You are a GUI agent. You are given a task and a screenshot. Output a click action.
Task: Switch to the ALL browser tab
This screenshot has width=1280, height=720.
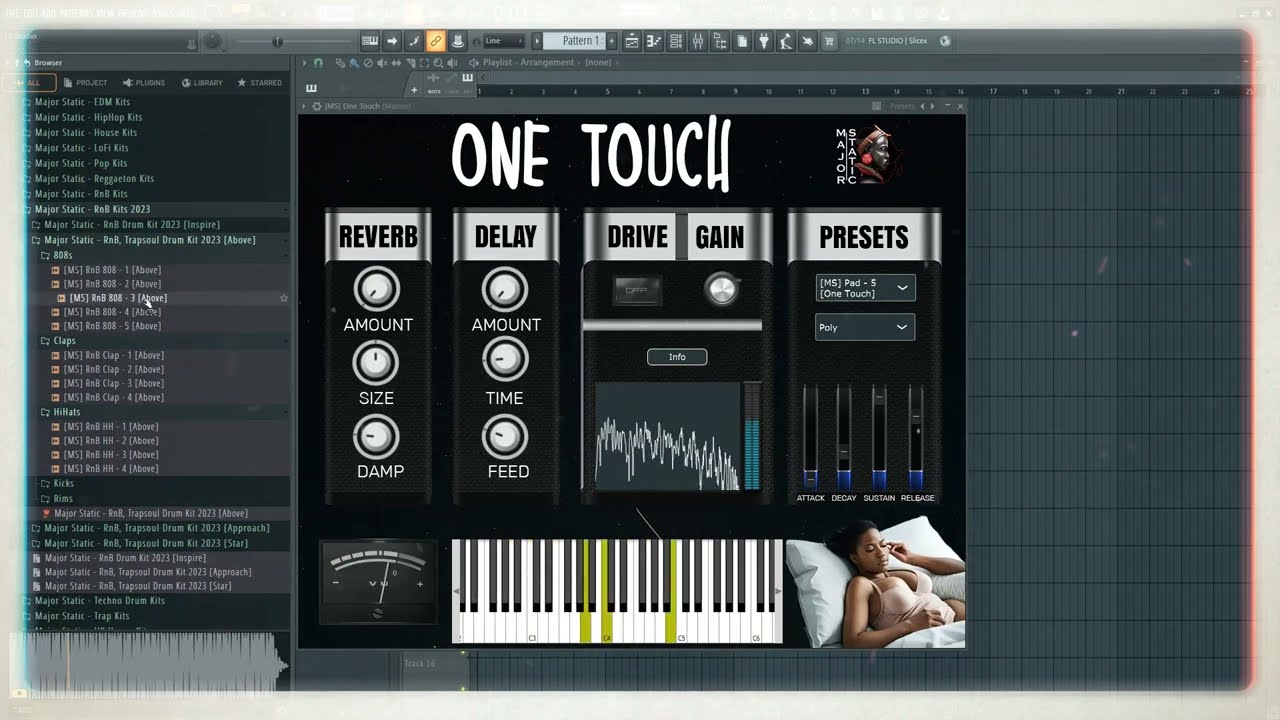pyautogui.click(x=29, y=82)
